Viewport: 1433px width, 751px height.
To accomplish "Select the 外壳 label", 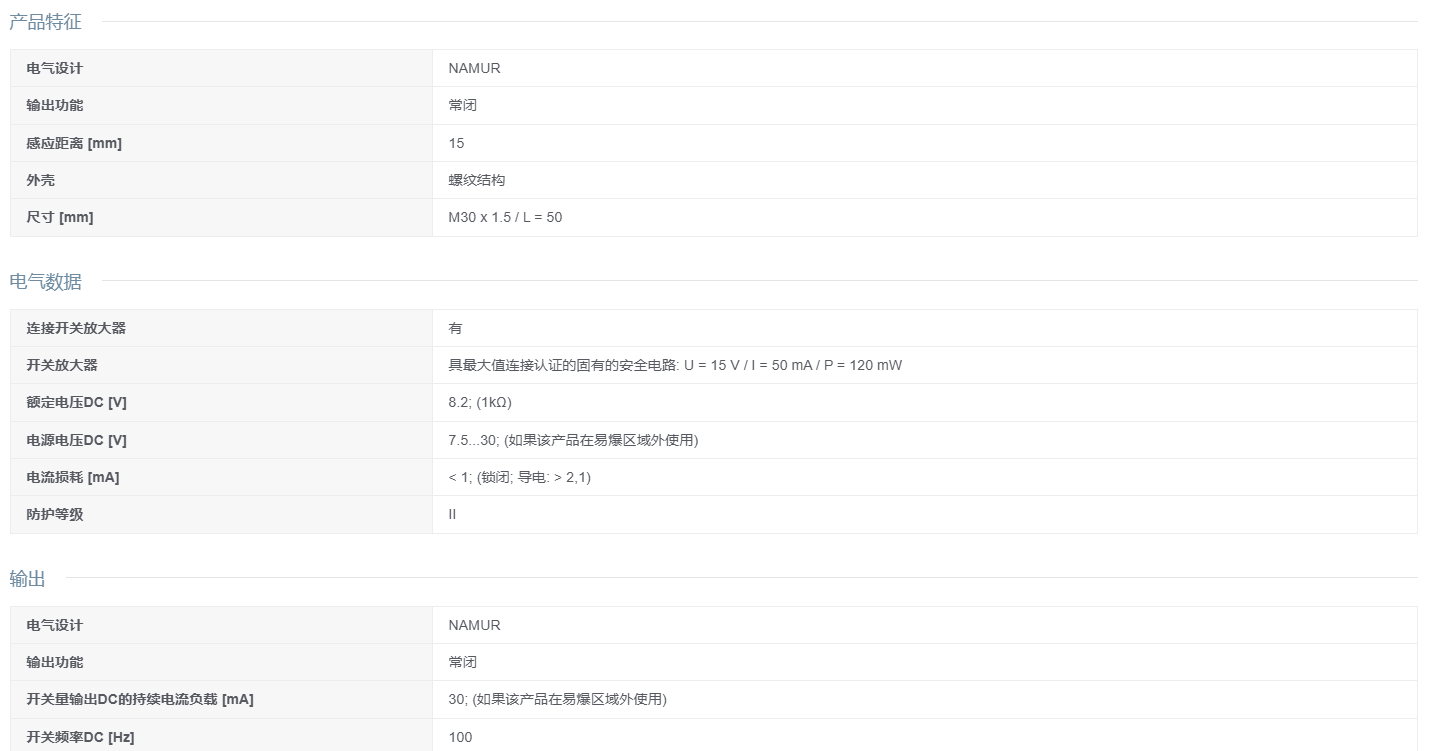I will [40, 180].
